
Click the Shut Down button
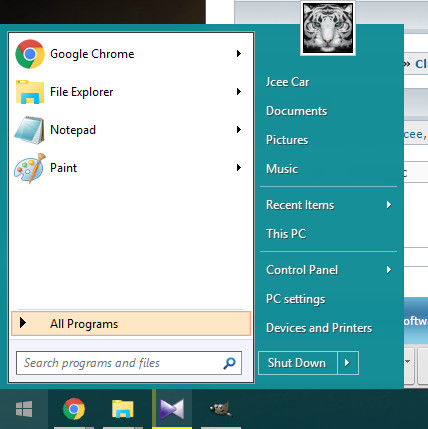click(297, 363)
